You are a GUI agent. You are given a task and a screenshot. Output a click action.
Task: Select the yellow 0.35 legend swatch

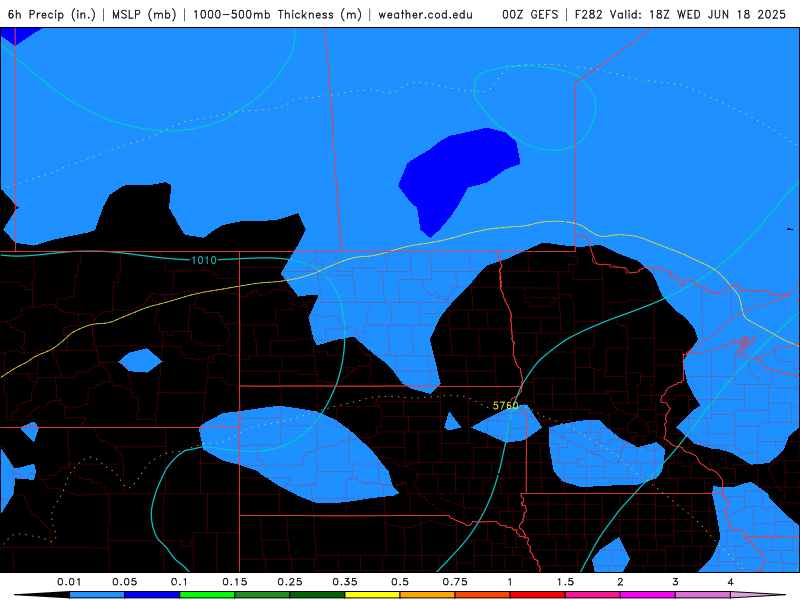pos(372,595)
